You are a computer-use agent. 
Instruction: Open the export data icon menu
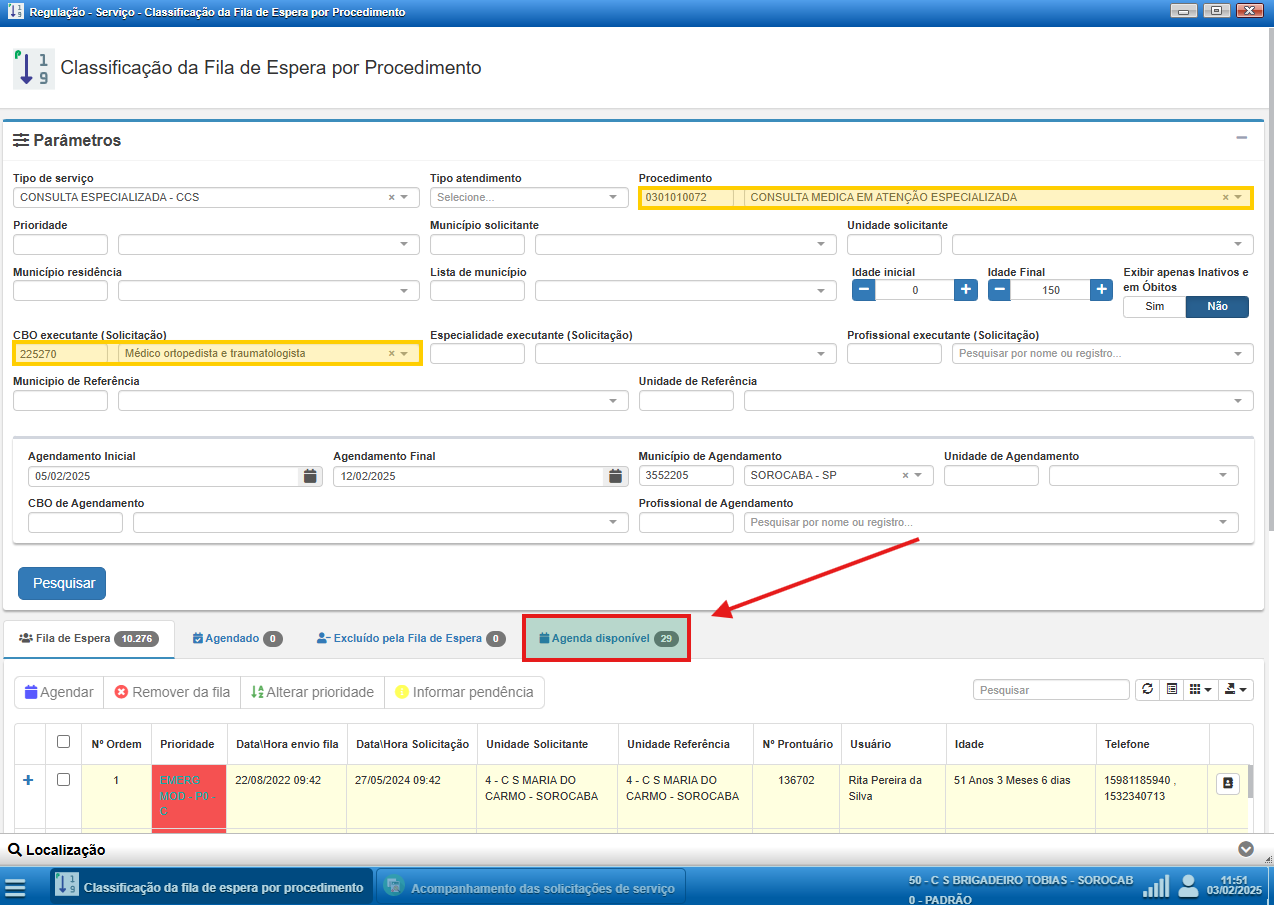click(1238, 689)
